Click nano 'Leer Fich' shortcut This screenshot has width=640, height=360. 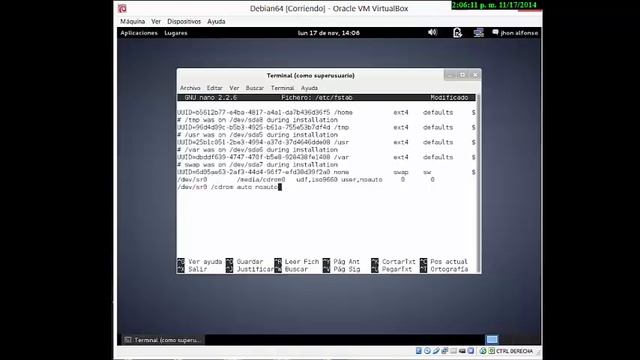(x=297, y=262)
